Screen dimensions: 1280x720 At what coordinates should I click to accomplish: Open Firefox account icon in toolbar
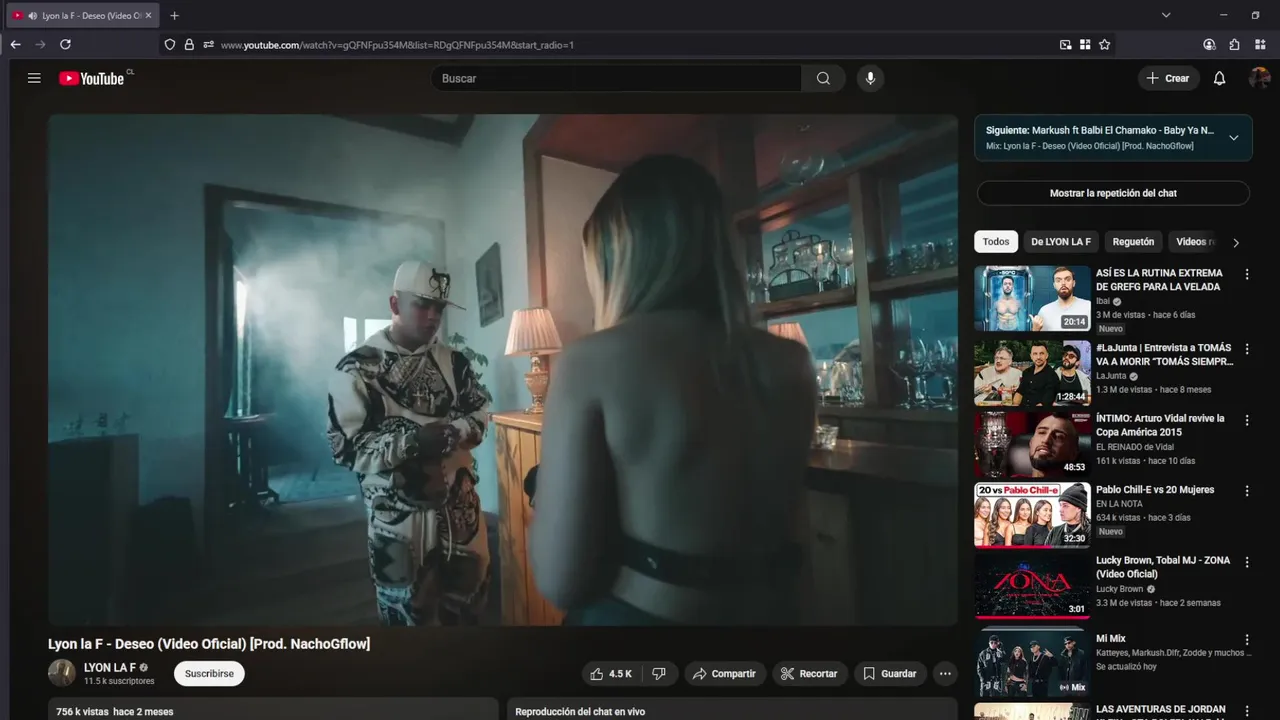coord(1209,44)
